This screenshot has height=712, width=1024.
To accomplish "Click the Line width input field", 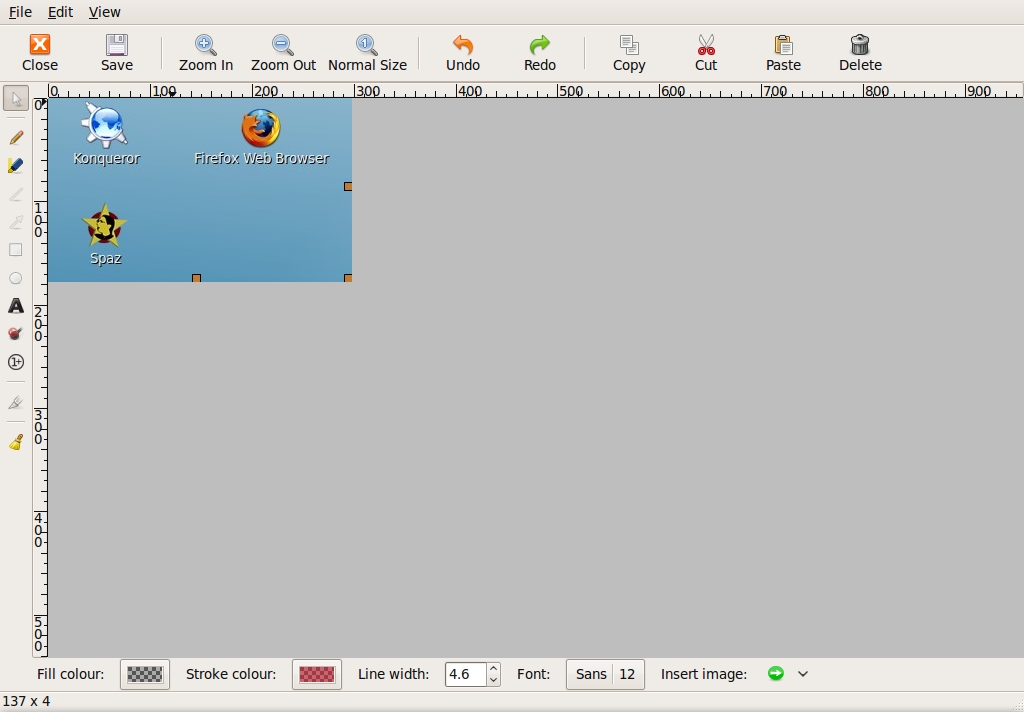I will click(466, 674).
